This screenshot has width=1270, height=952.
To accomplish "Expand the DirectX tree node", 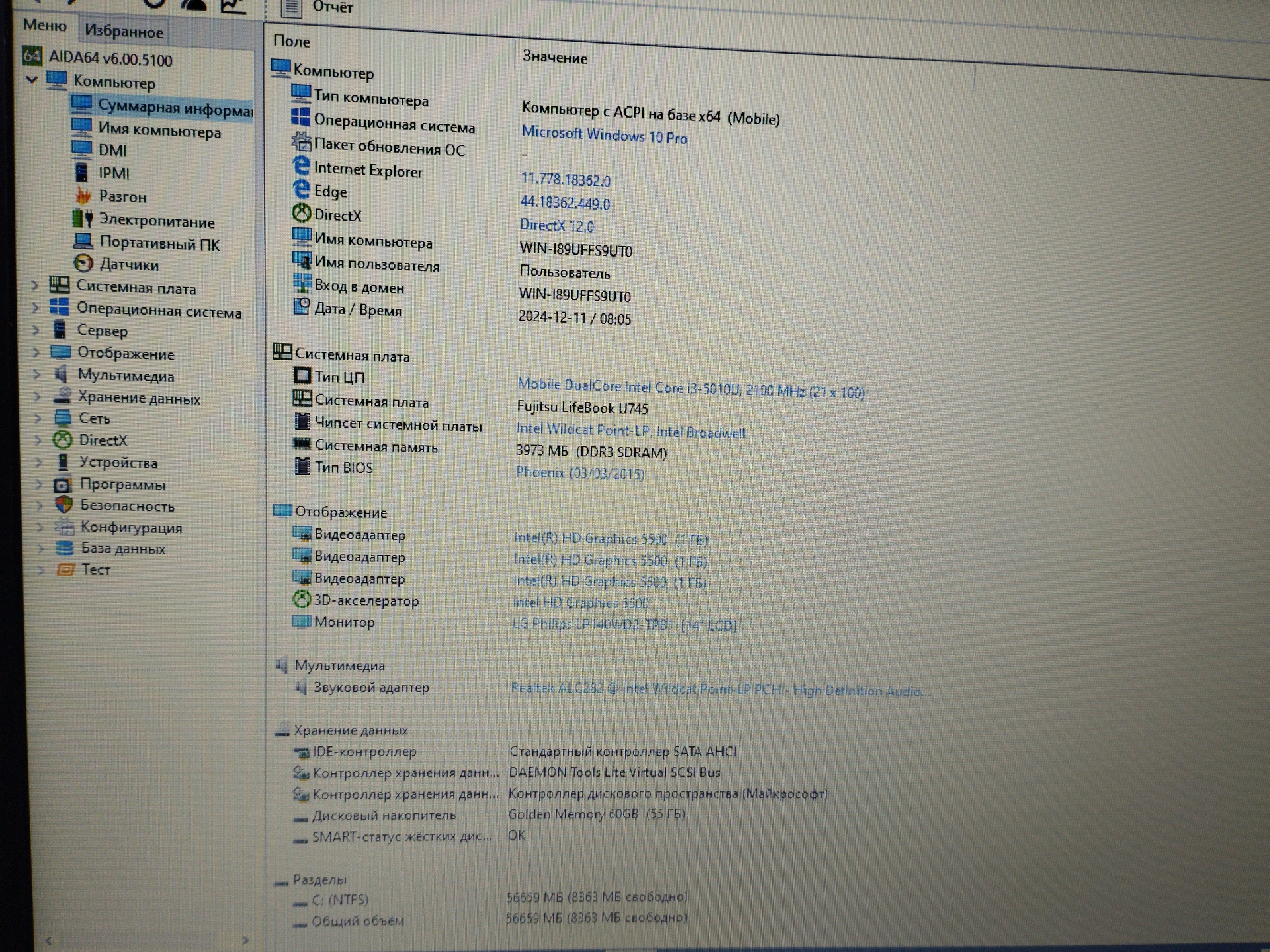I will (38, 440).
